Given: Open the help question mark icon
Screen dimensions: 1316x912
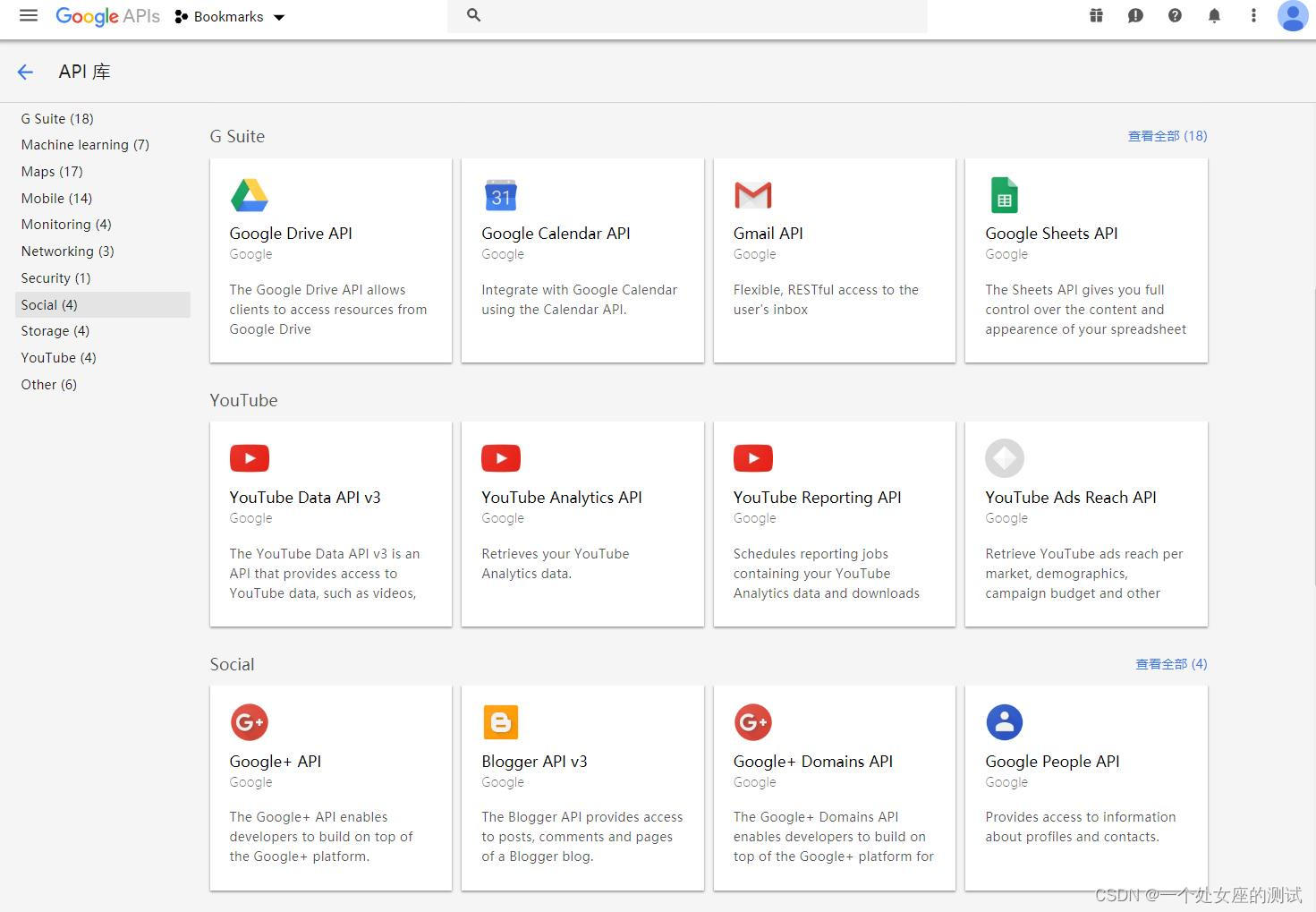Looking at the screenshot, I should coord(1175,15).
